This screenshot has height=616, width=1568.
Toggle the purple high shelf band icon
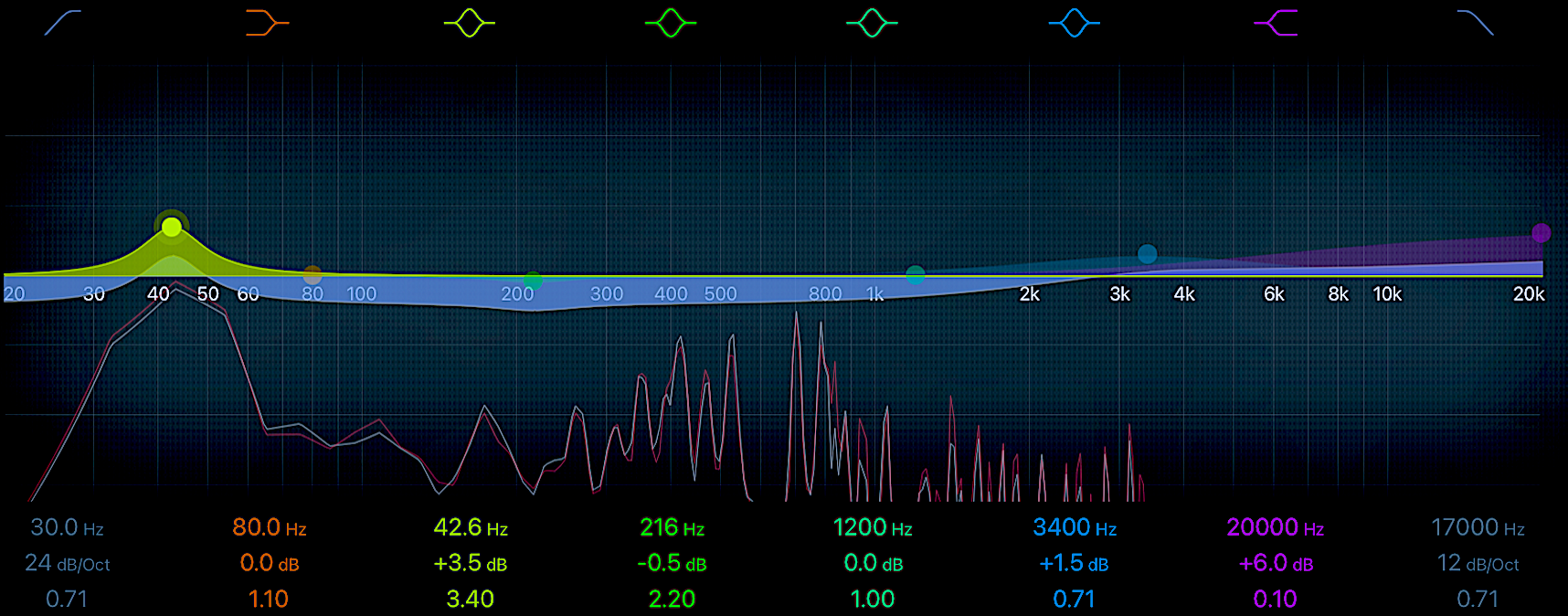(1276, 23)
